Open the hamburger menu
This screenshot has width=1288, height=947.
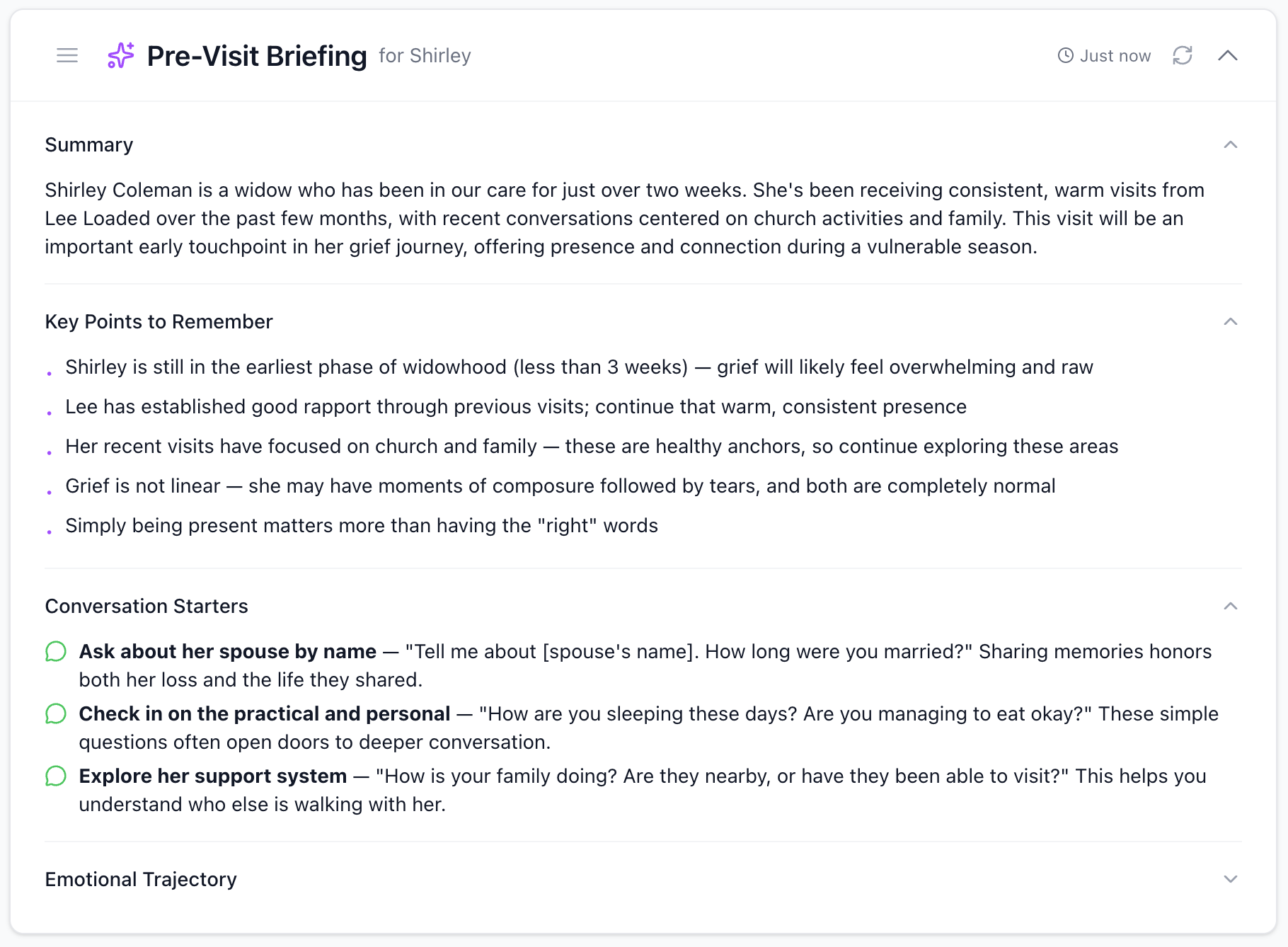67,55
